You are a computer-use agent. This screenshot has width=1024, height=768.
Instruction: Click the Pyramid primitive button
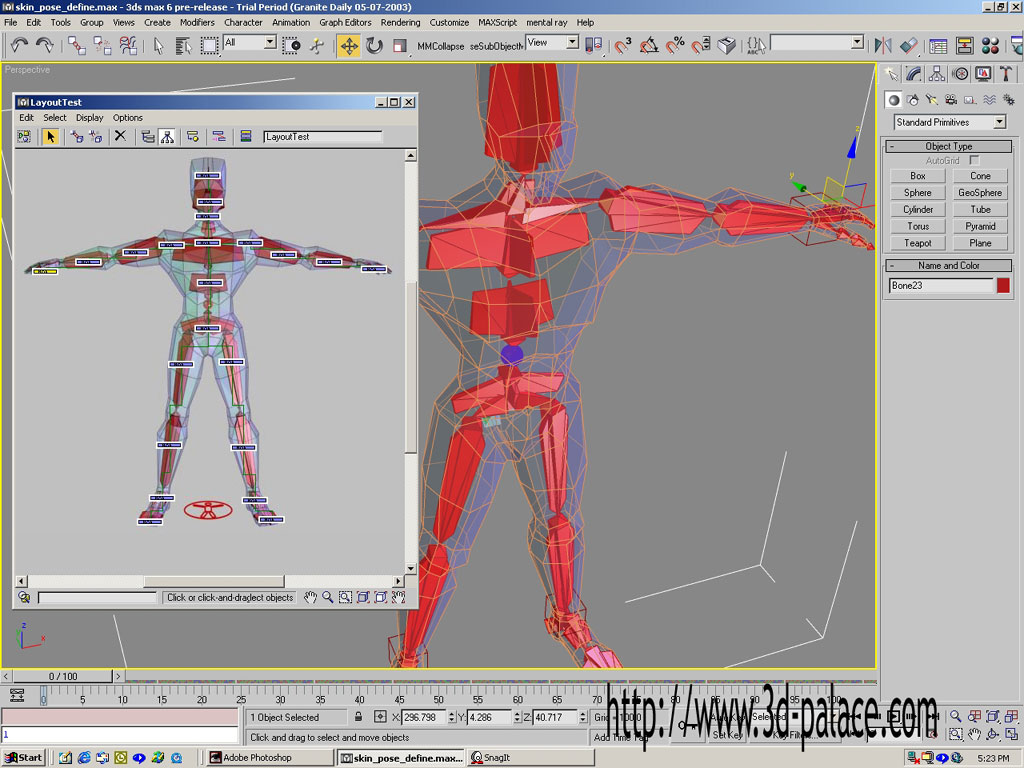[x=980, y=226]
